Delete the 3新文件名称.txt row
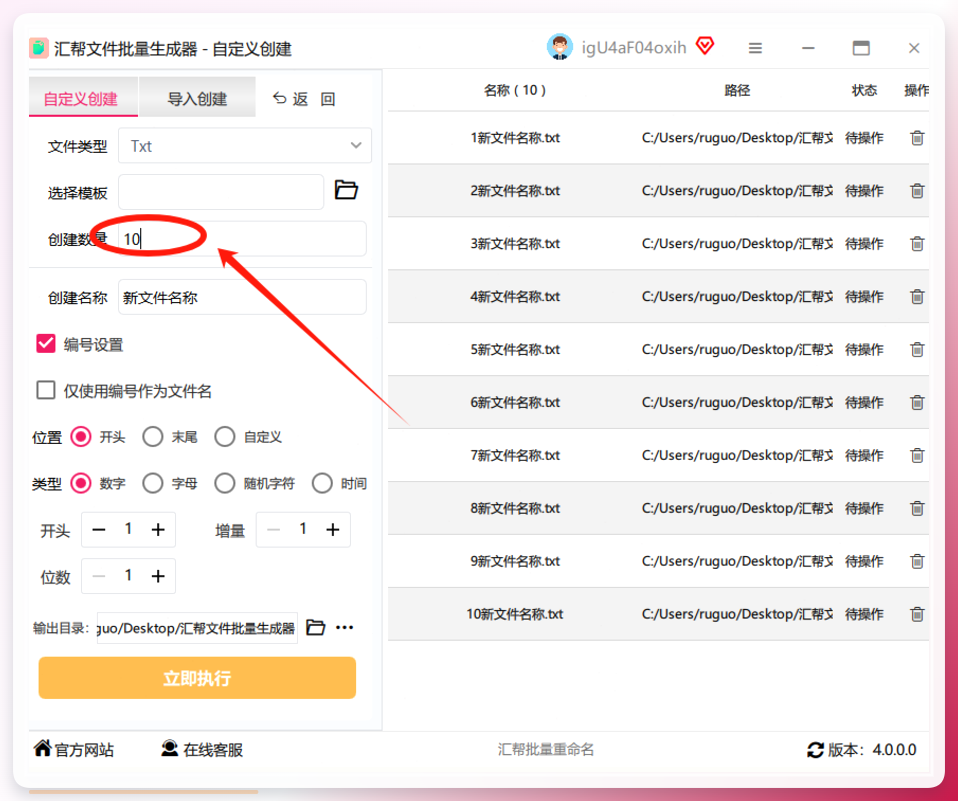 [x=916, y=244]
